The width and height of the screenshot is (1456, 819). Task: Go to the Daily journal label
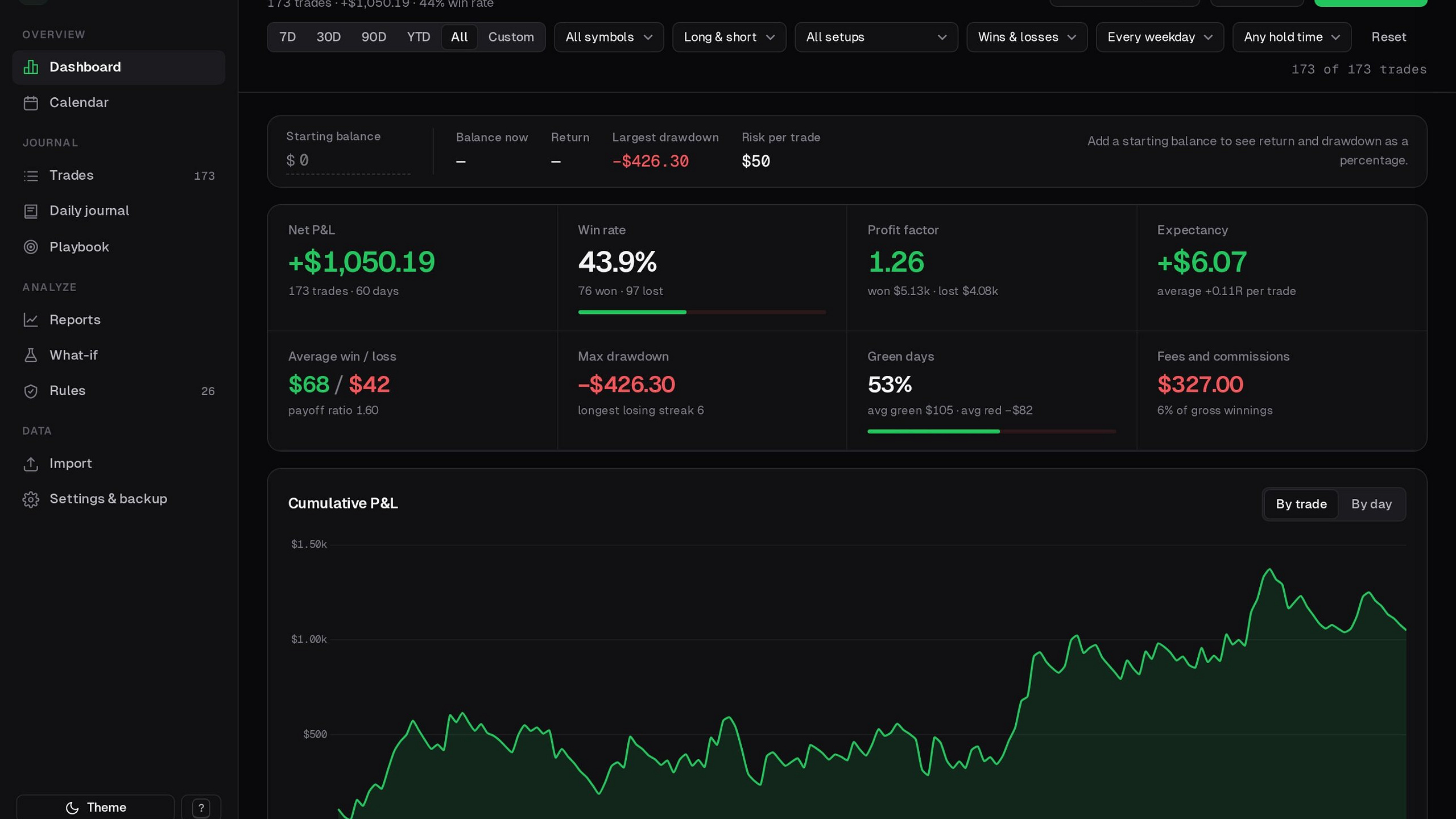89,211
